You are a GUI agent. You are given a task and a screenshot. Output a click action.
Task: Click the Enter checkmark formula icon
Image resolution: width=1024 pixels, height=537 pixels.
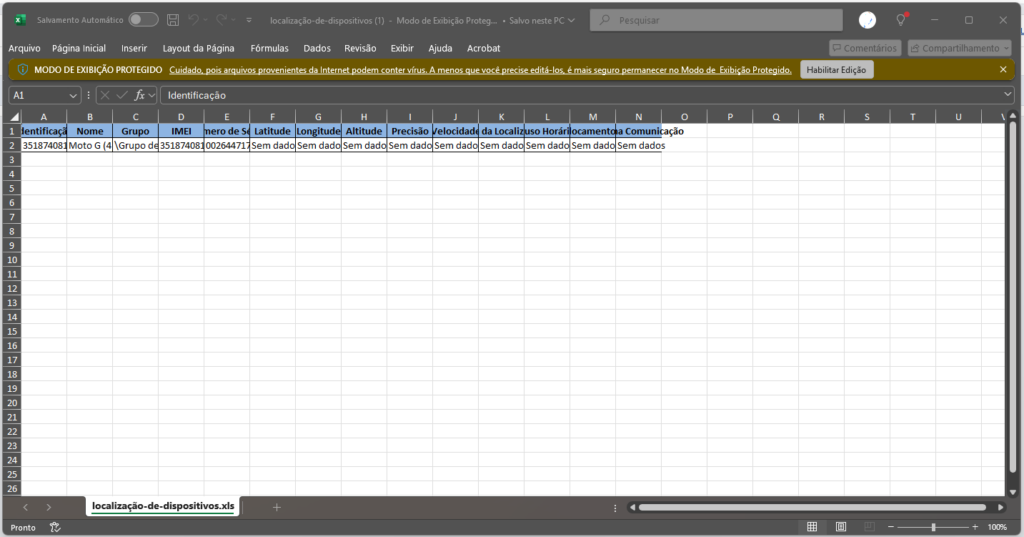coord(121,95)
